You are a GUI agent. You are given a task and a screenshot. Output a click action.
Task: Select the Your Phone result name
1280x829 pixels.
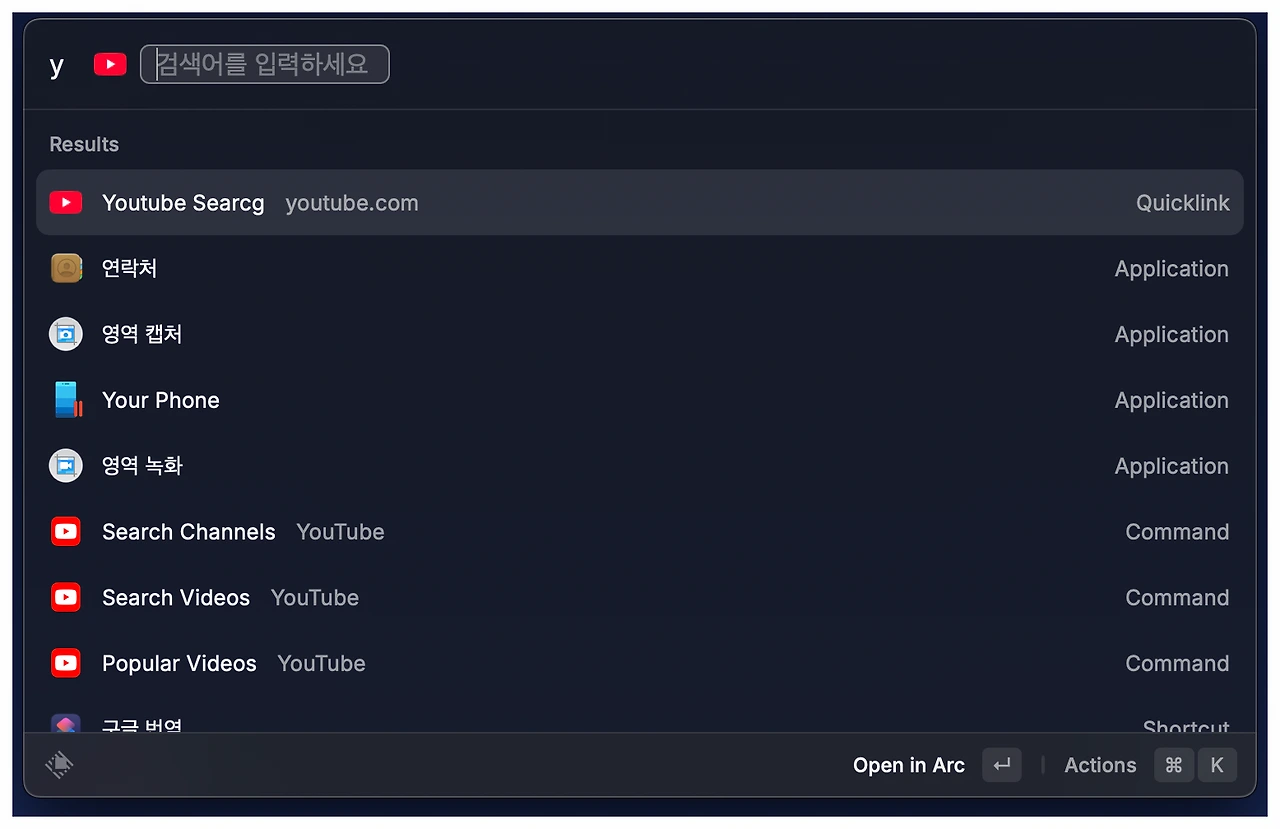pyautogui.click(x=161, y=400)
